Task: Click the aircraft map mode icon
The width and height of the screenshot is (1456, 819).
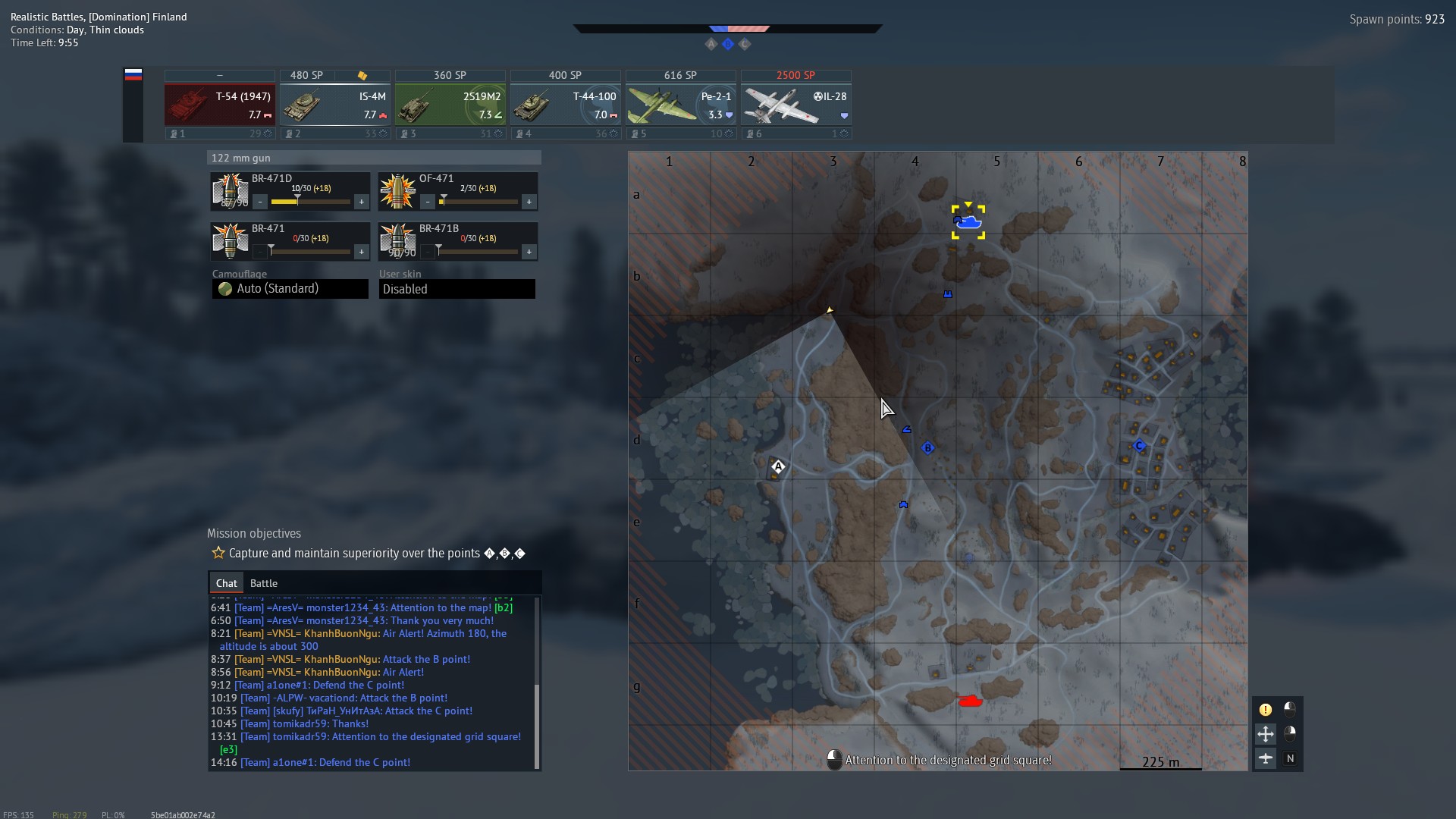Action: click(1265, 758)
